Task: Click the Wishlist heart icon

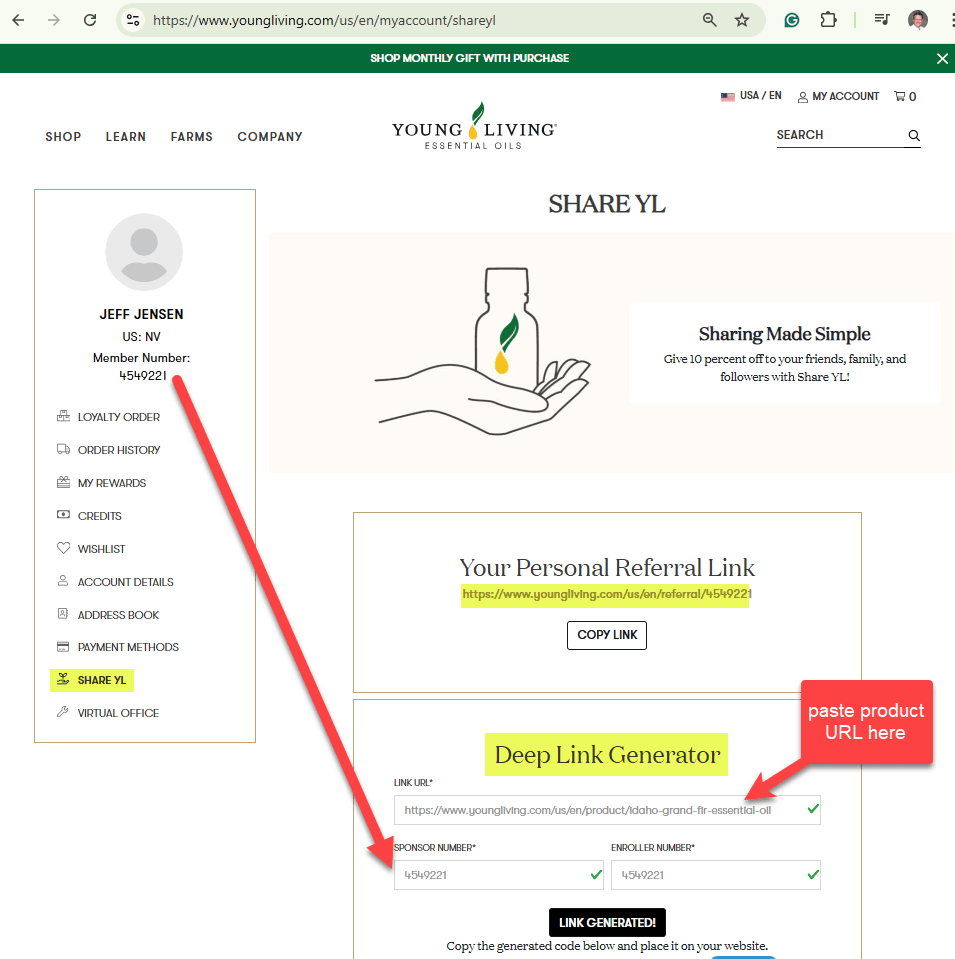Action: coord(63,548)
